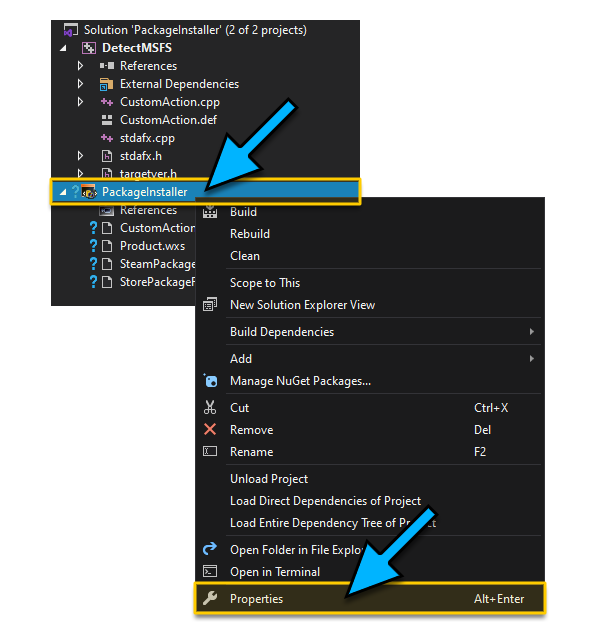Choose Open Folder in File Explorer
Image resolution: width=597 pixels, height=633 pixels.
tap(297, 550)
